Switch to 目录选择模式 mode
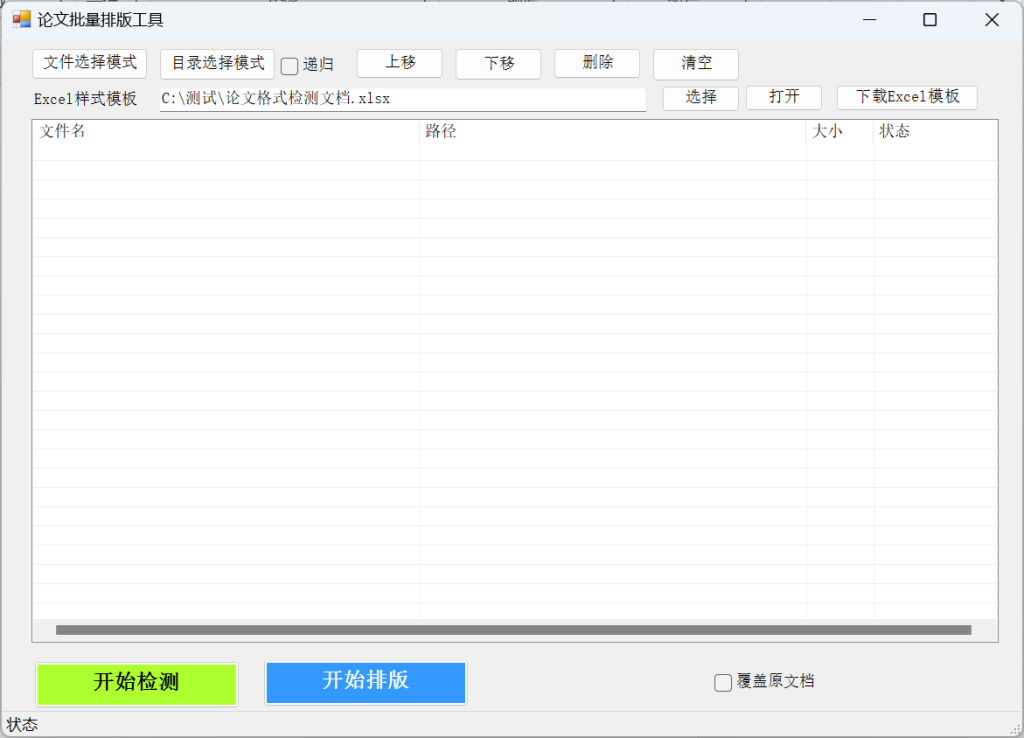Image resolution: width=1024 pixels, height=738 pixels. pyautogui.click(x=216, y=63)
